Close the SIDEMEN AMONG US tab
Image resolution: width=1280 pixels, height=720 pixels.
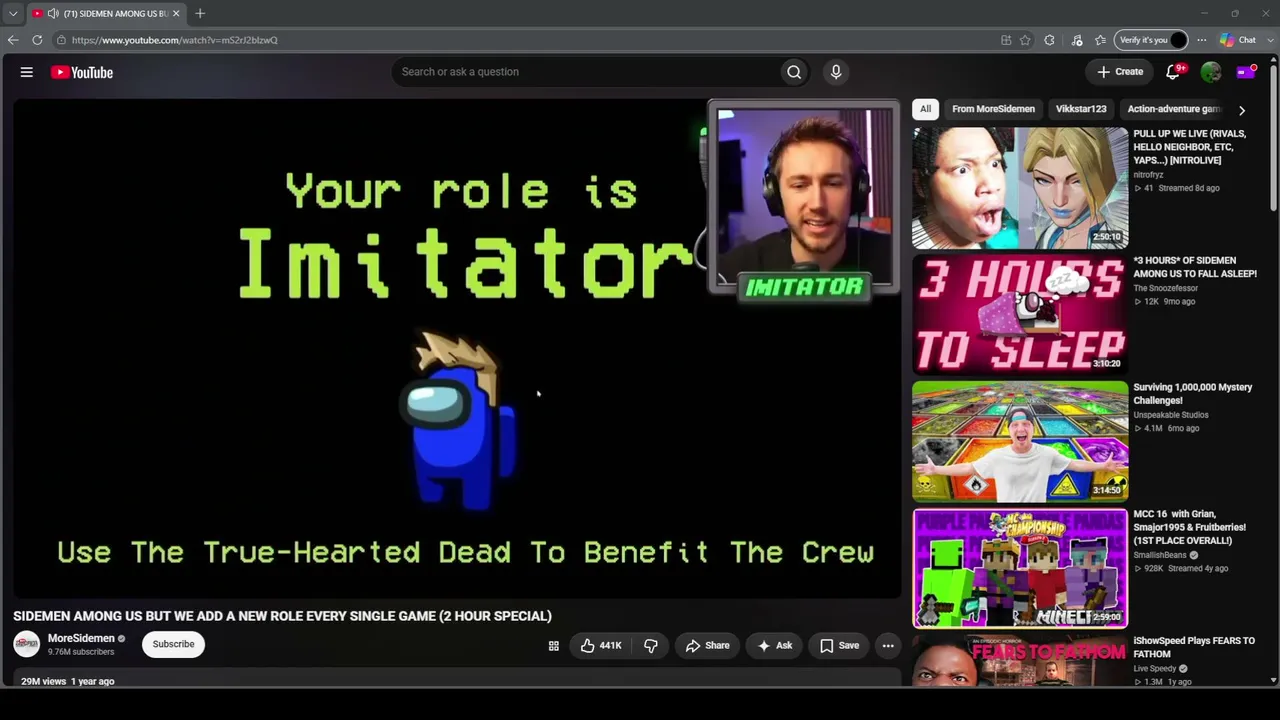(x=176, y=14)
